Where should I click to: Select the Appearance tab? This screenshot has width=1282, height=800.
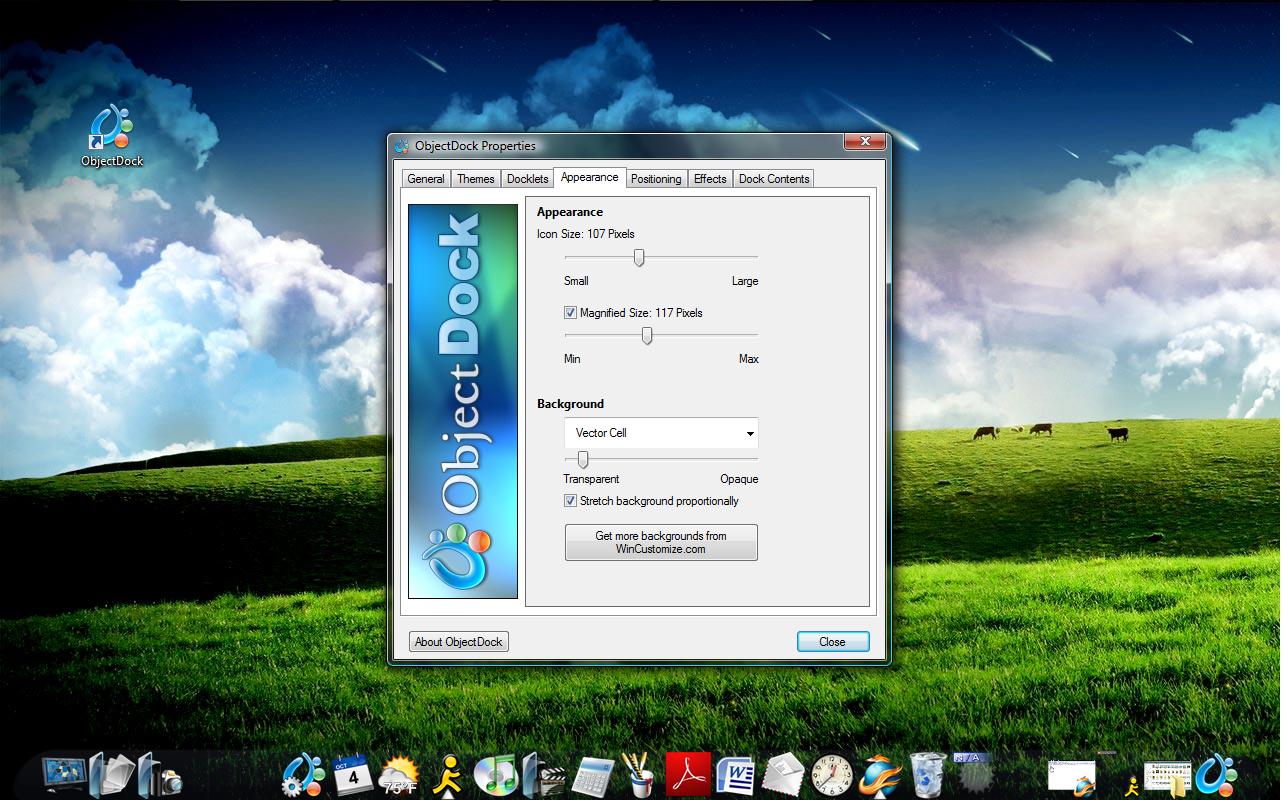[589, 177]
